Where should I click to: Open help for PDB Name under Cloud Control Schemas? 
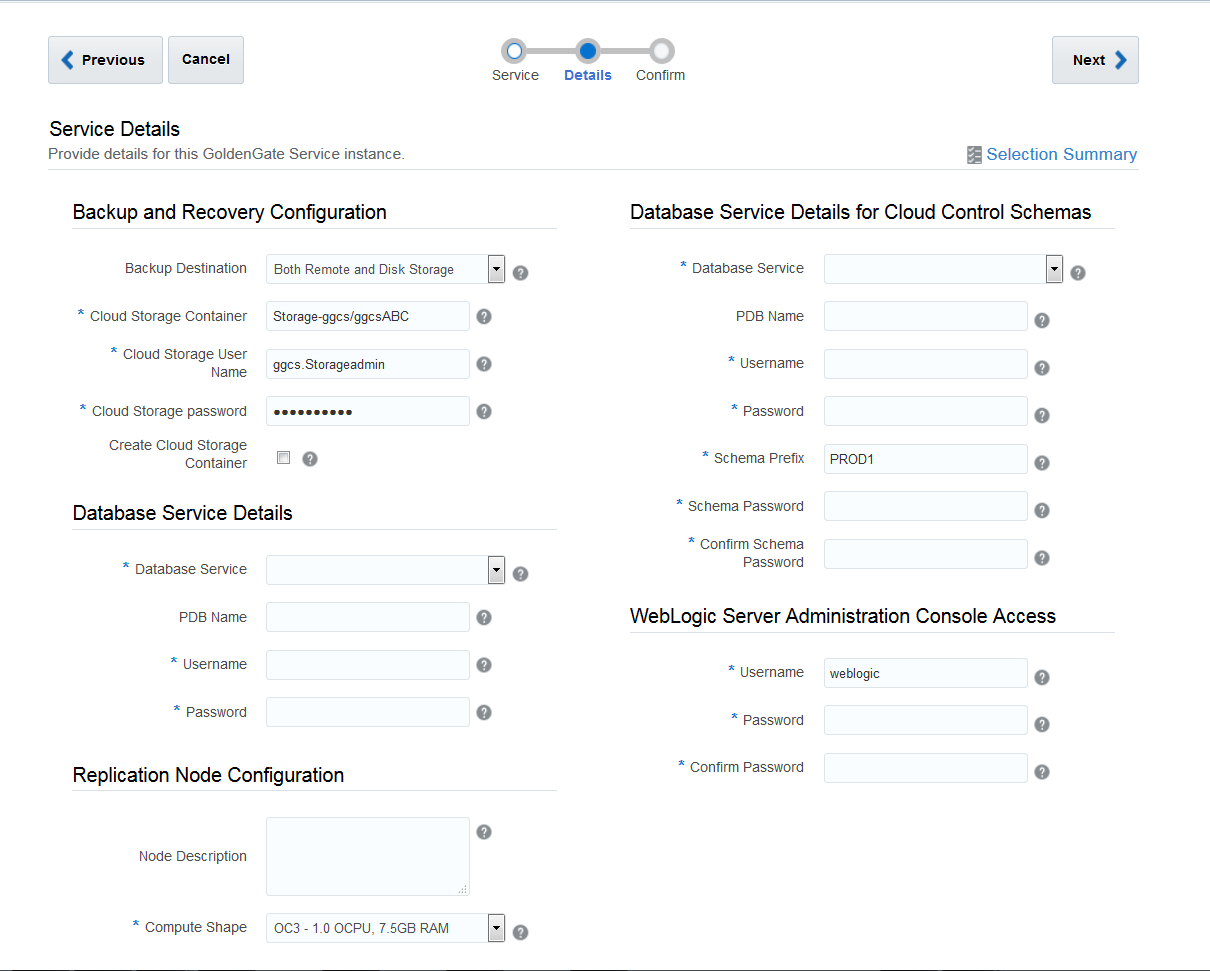pyautogui.click(x=1042, y=320)
